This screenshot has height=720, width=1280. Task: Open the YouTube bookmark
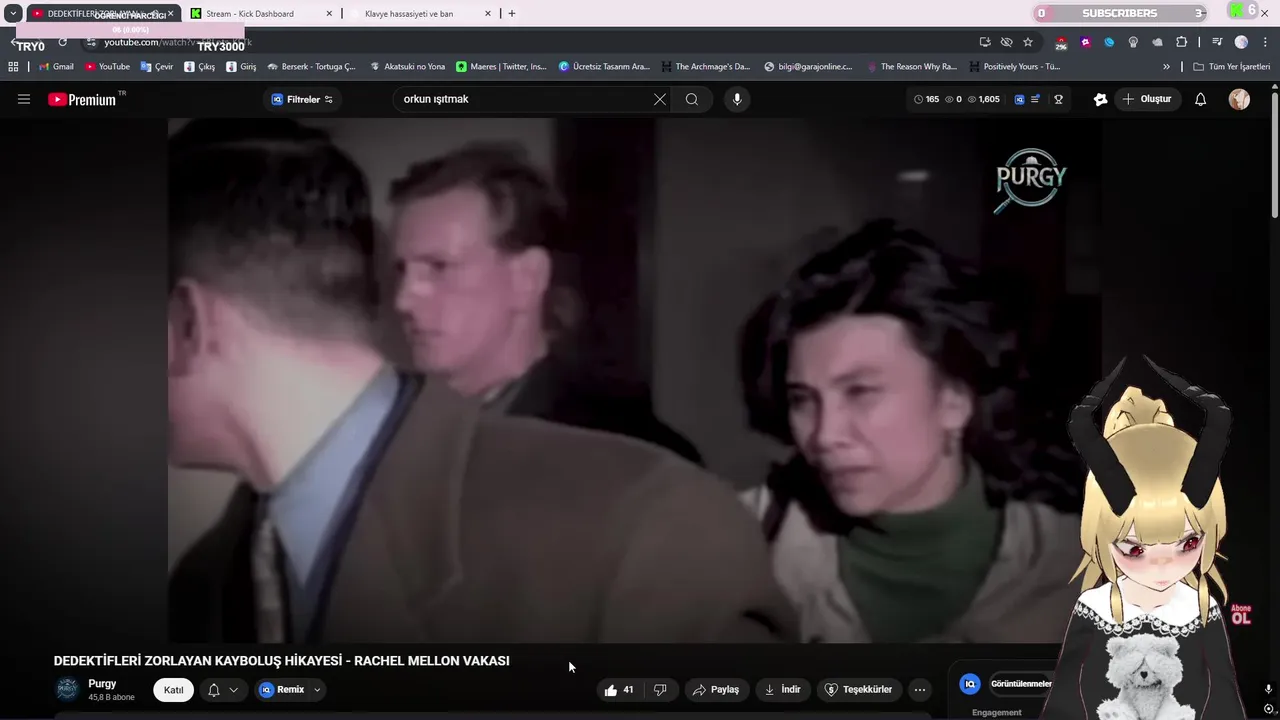107,67
